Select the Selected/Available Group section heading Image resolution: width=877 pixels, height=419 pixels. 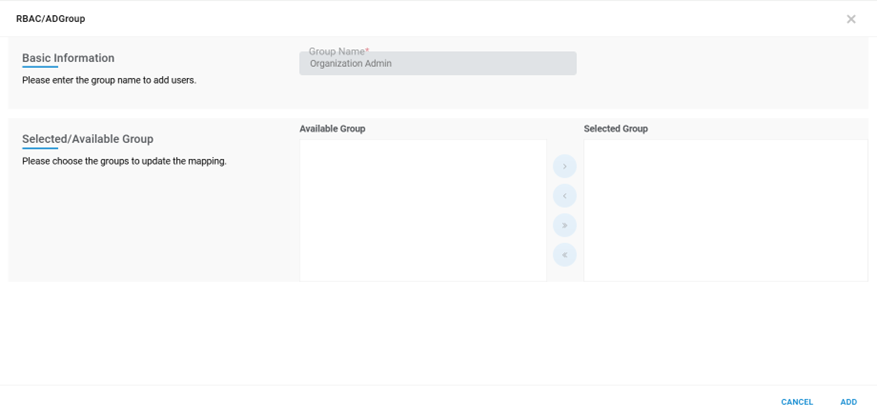pyautogui.click(x=87, y=139)
